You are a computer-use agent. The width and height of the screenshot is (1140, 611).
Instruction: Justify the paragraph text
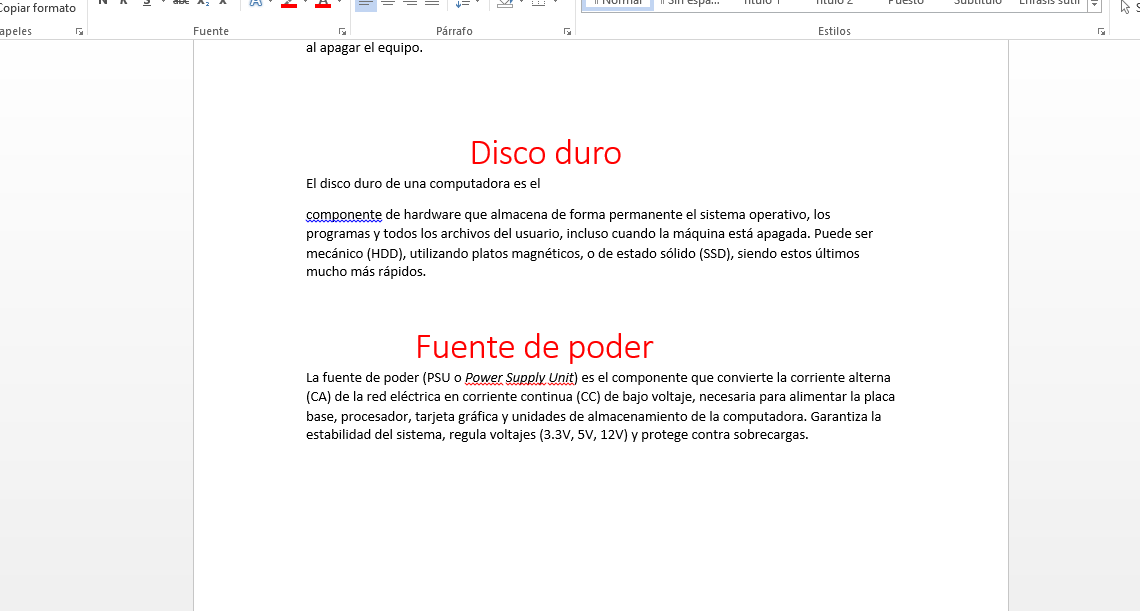(432, 3)
